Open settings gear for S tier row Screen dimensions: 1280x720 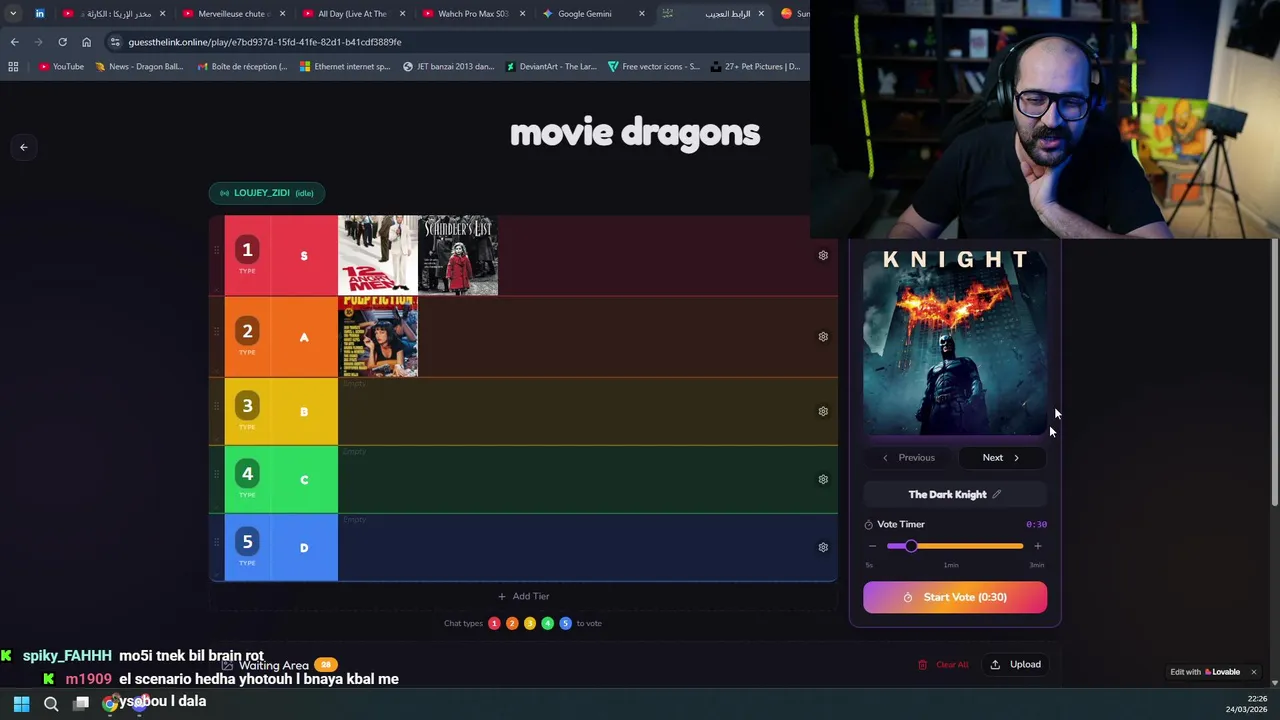pos(823,255)
